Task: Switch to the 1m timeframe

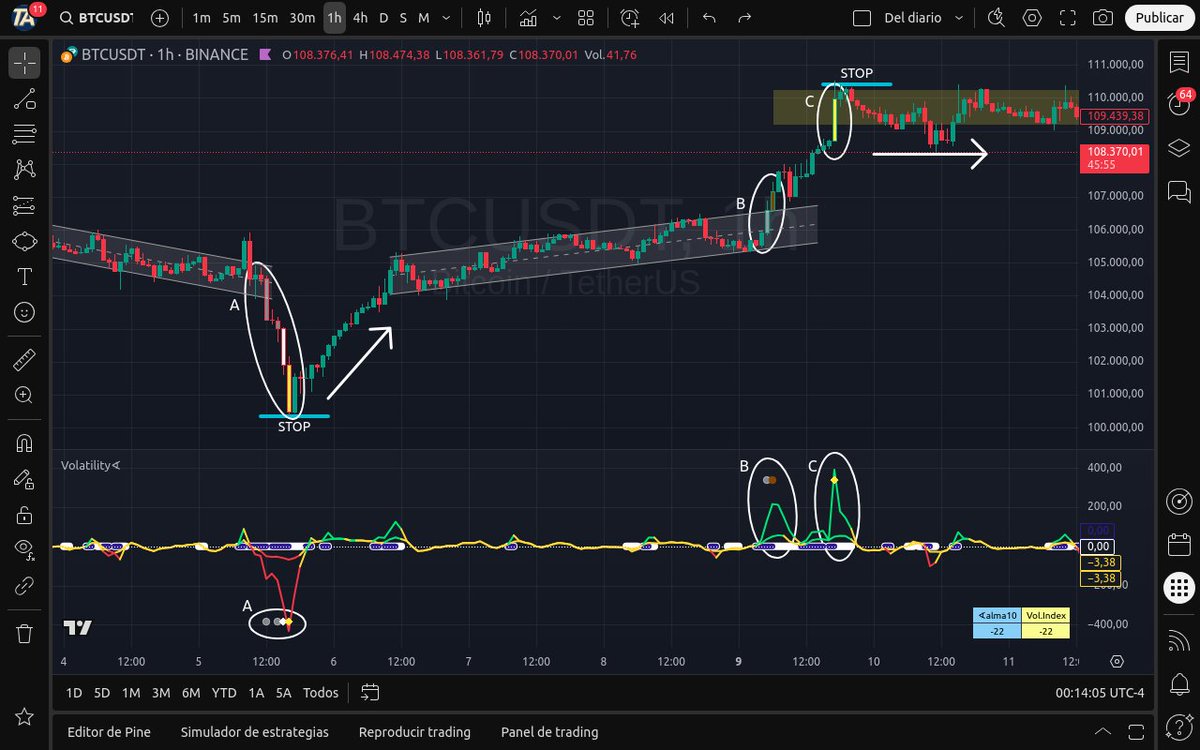Action: (x=202, y=18)
